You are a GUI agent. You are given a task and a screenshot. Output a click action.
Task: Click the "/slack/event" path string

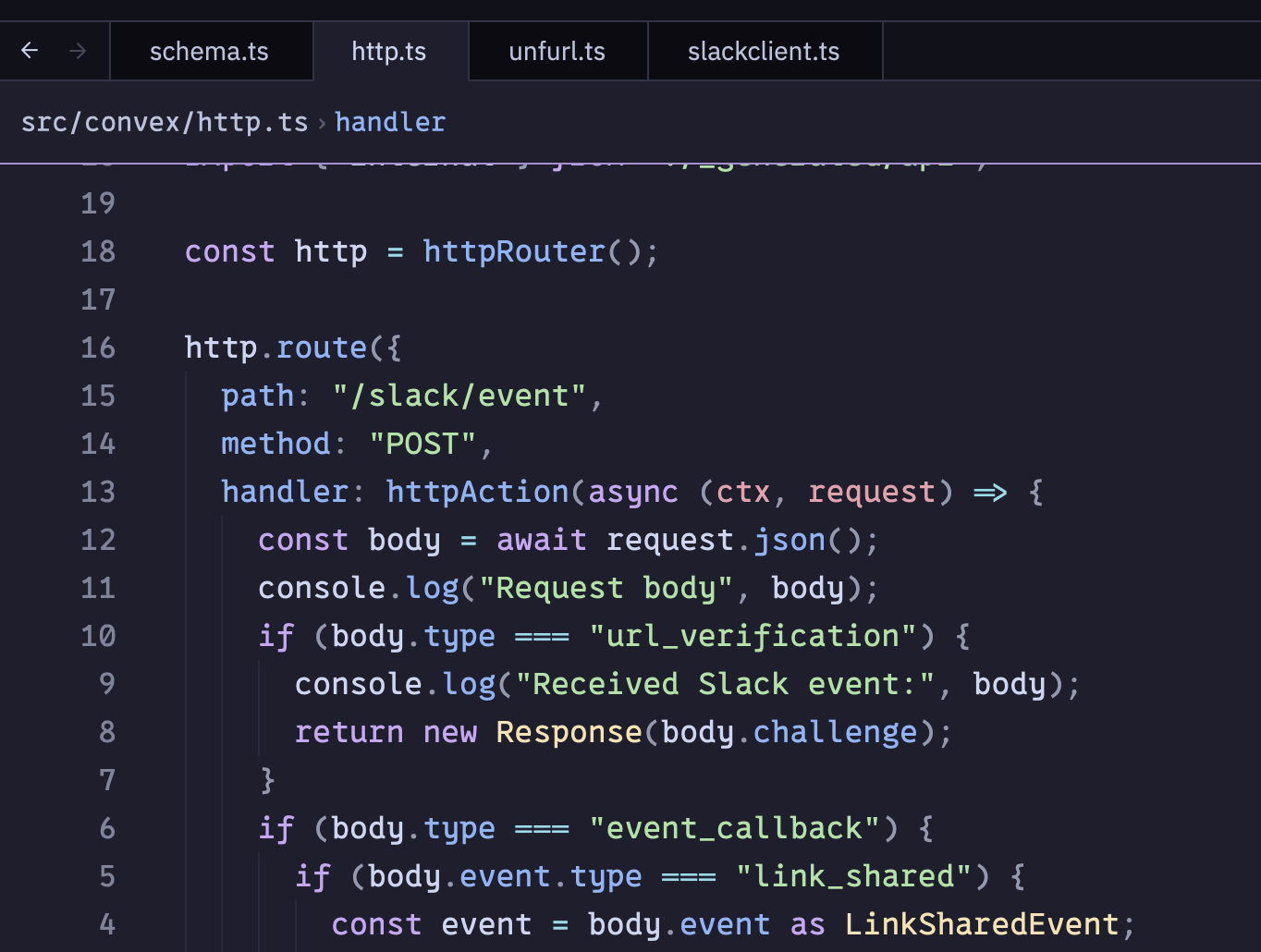[x=459, y=396]
